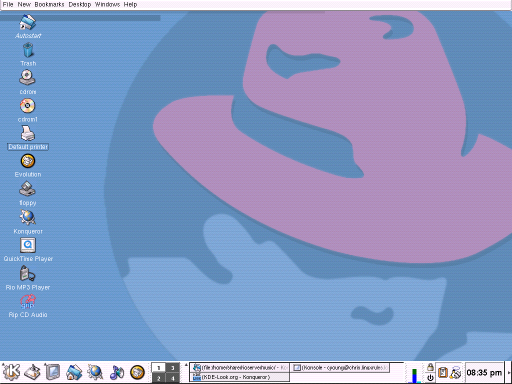
Task: Switch to virtual desktop 4
Action: (x=173, y=378)
